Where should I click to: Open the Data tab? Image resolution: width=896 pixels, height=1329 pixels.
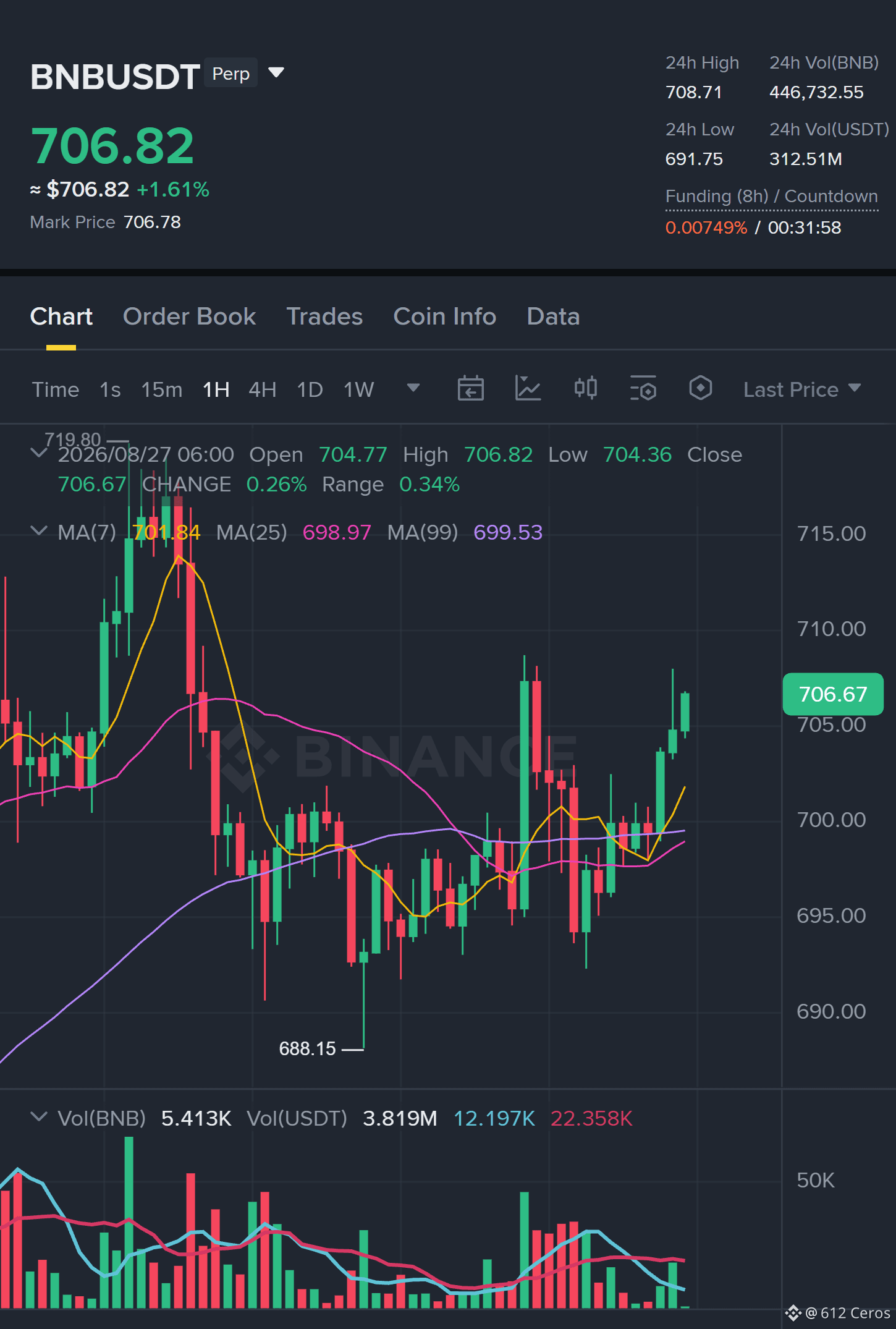tap(553, 316)
